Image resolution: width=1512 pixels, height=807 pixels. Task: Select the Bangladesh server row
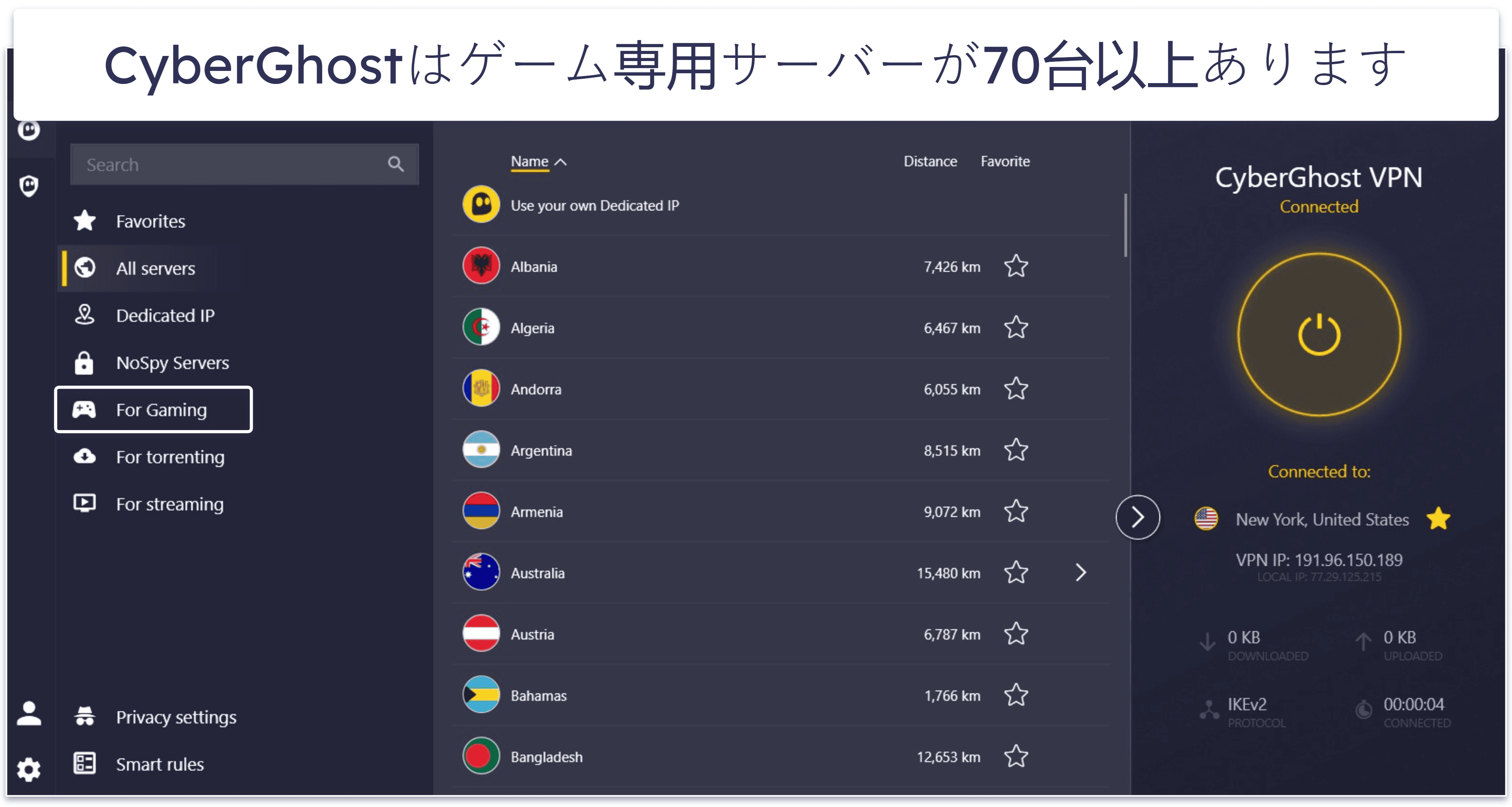tap(781, 757)
